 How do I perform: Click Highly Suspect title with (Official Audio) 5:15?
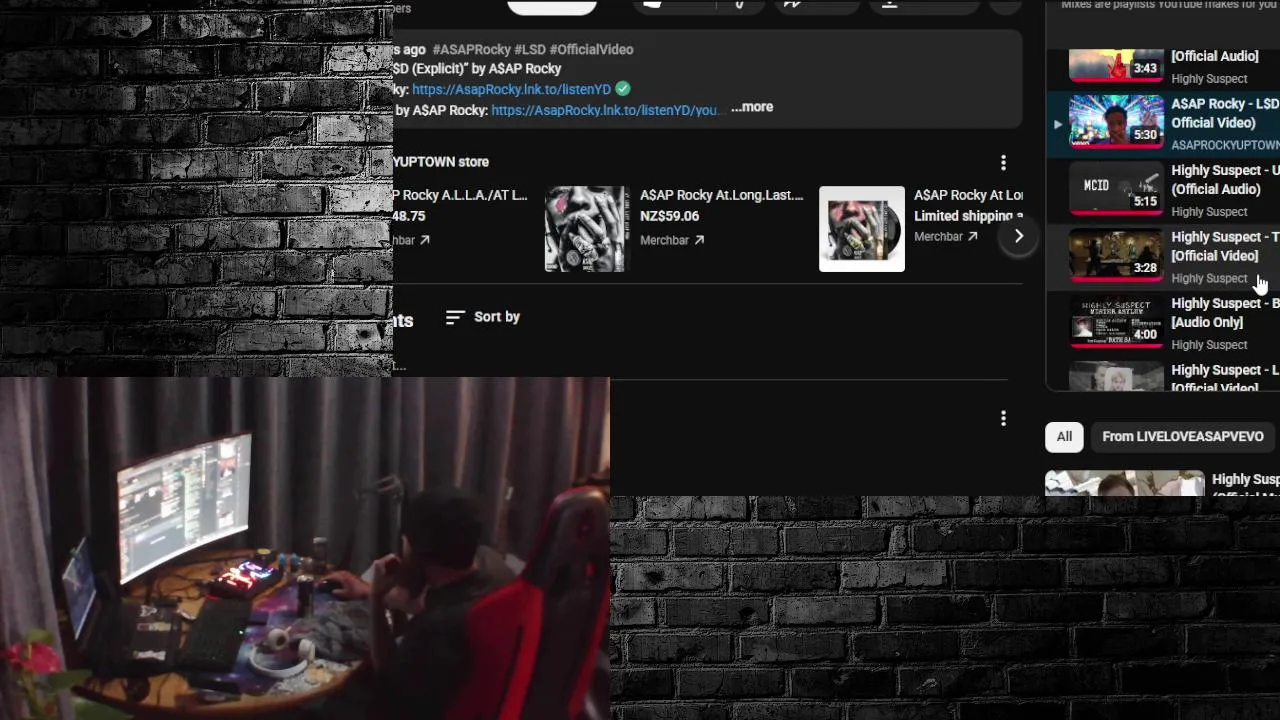[1225, 180]
